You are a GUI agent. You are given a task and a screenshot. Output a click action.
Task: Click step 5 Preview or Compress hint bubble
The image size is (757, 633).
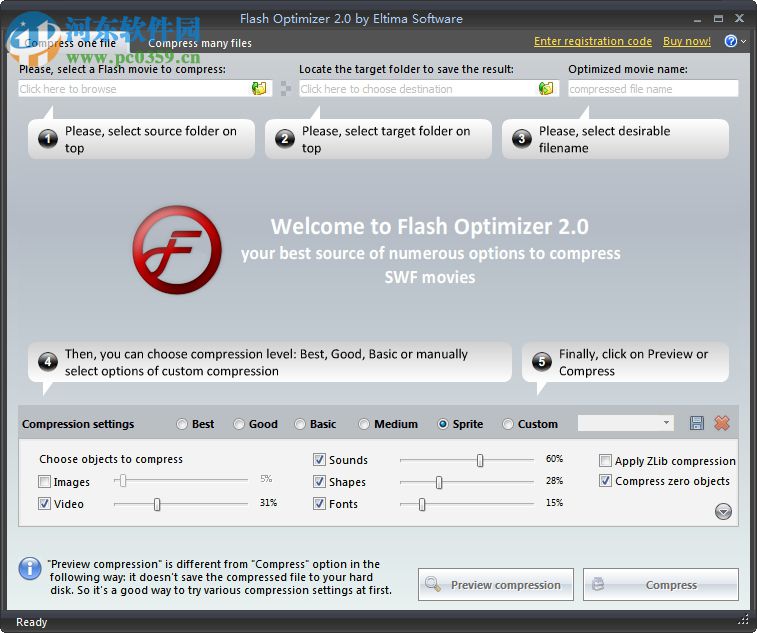tap(625, 362)
